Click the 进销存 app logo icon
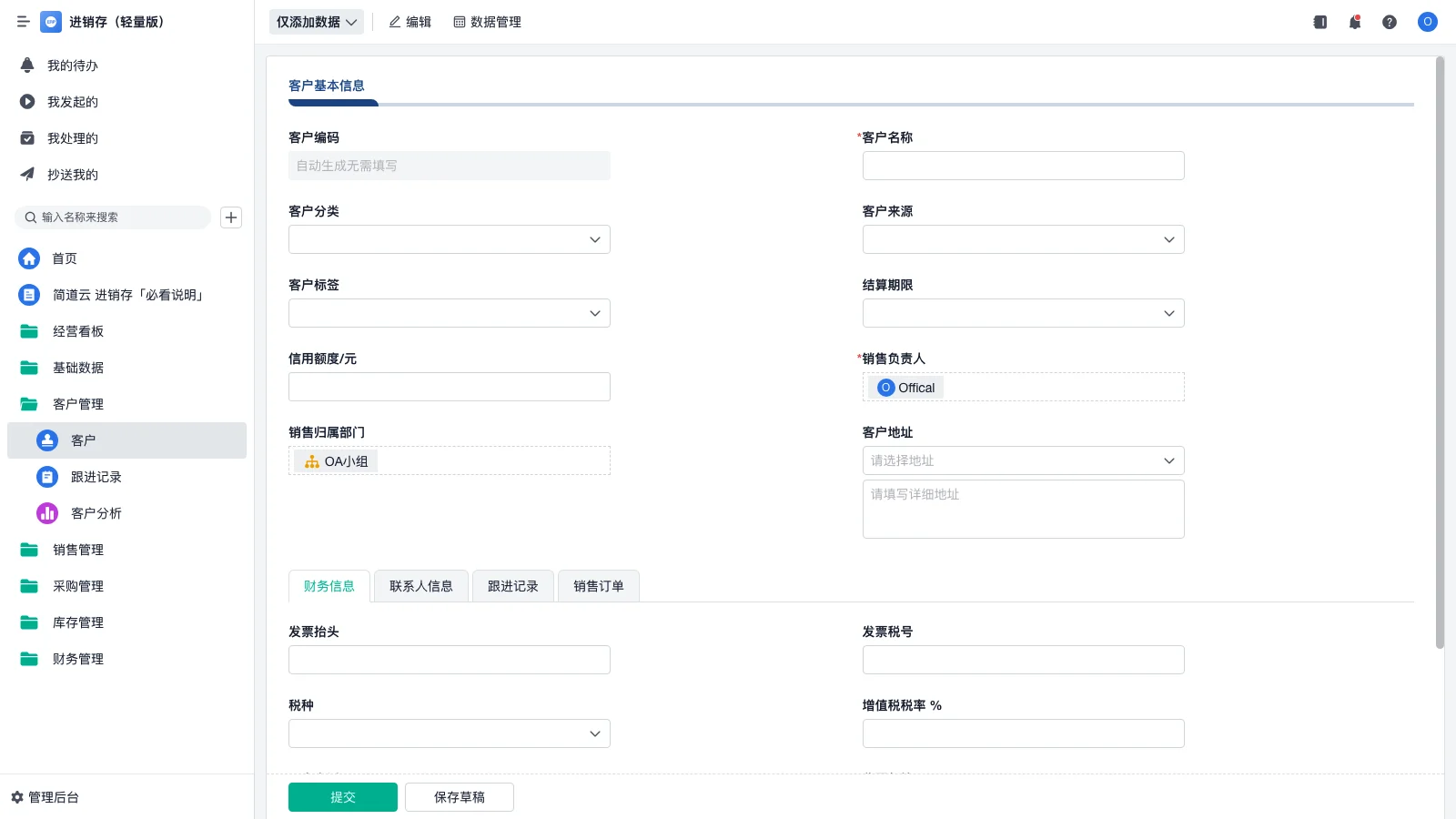The height and width of the screenshot is (819, 1456). [x=51, y=22]
